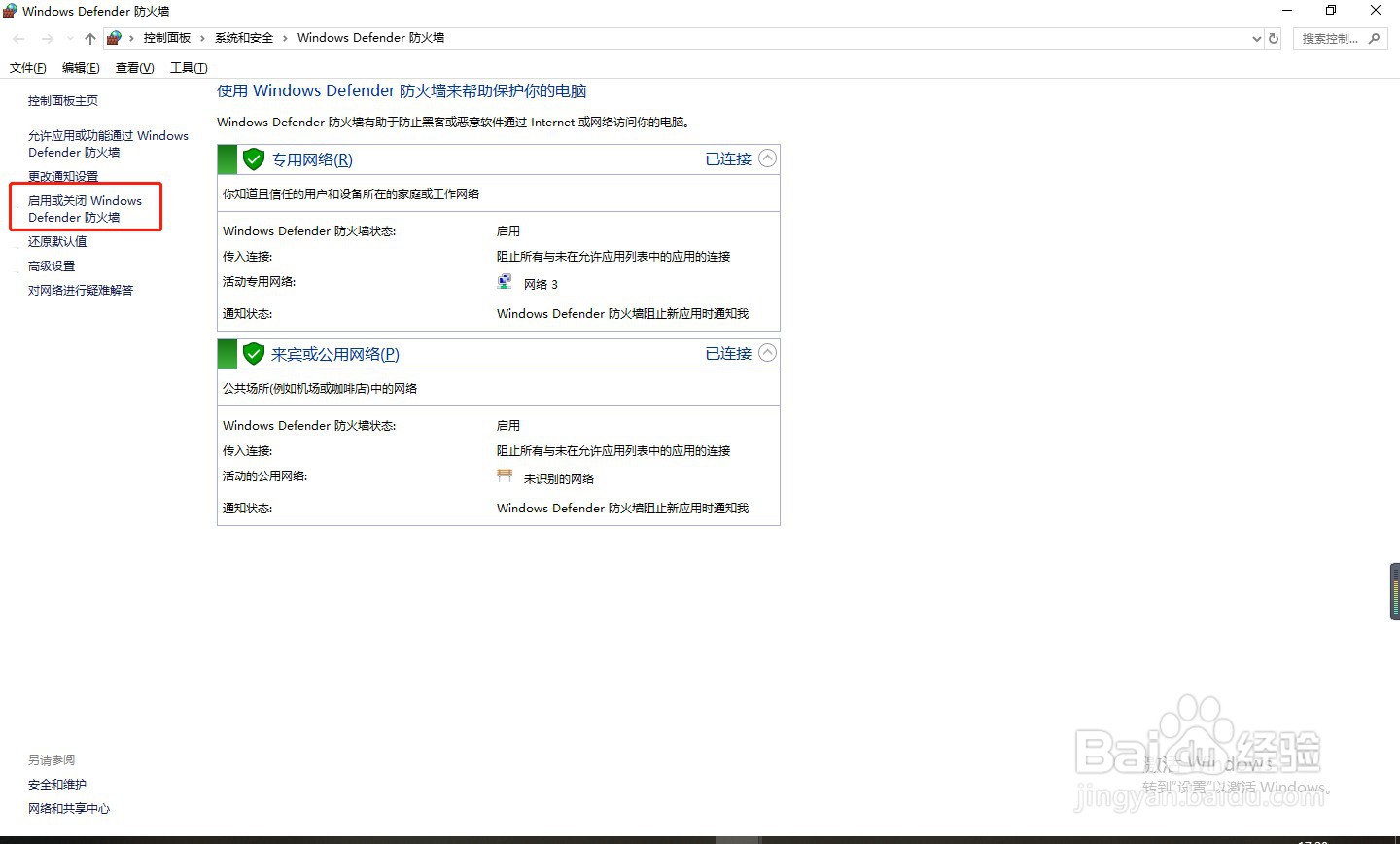Collapse the 来宾或公用网络 section chevron
This screenshot has height=844, width=1400.
(767, 353)
